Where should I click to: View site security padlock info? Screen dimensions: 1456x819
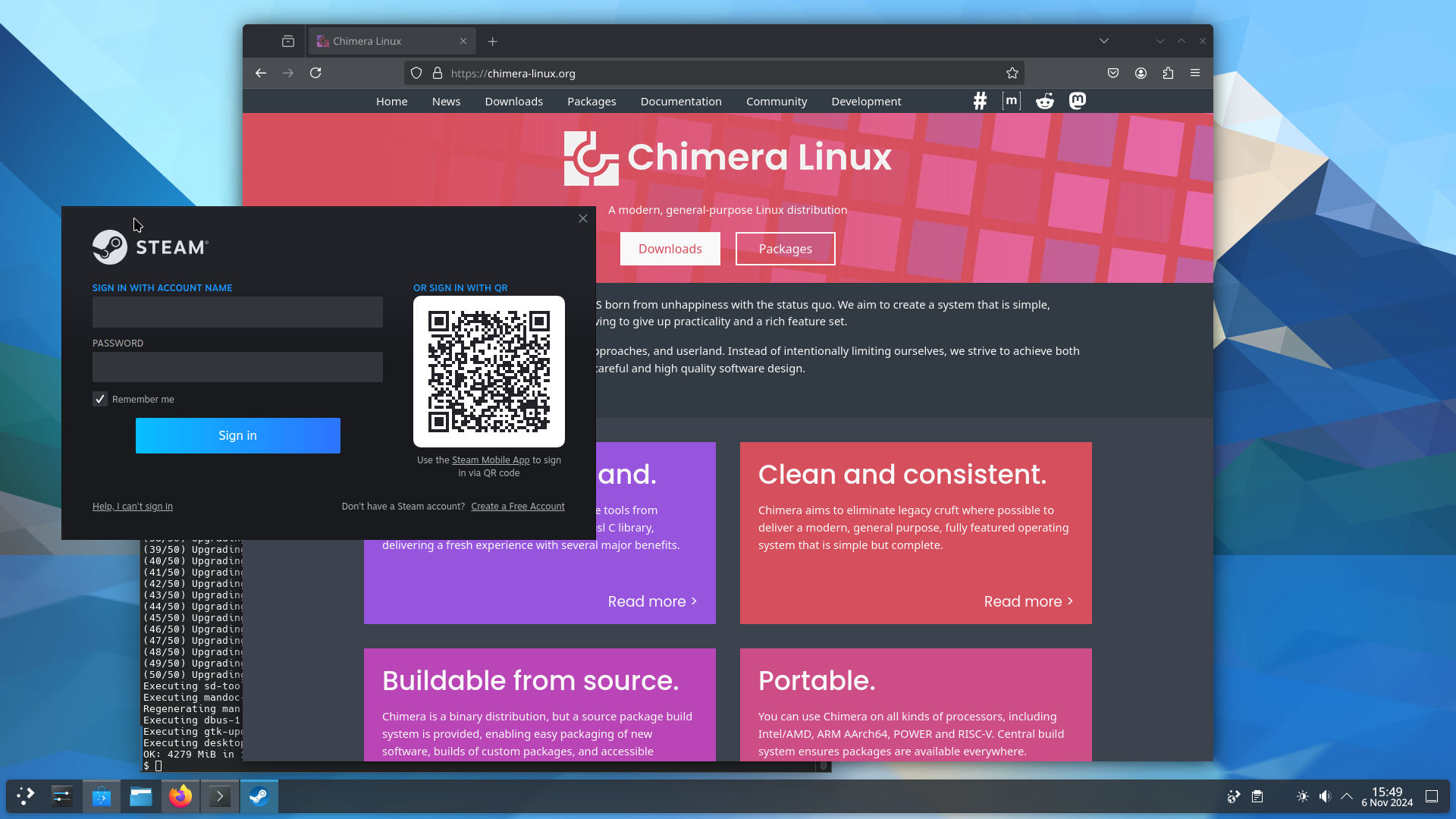pyautogui.click(x=438, y=73)
